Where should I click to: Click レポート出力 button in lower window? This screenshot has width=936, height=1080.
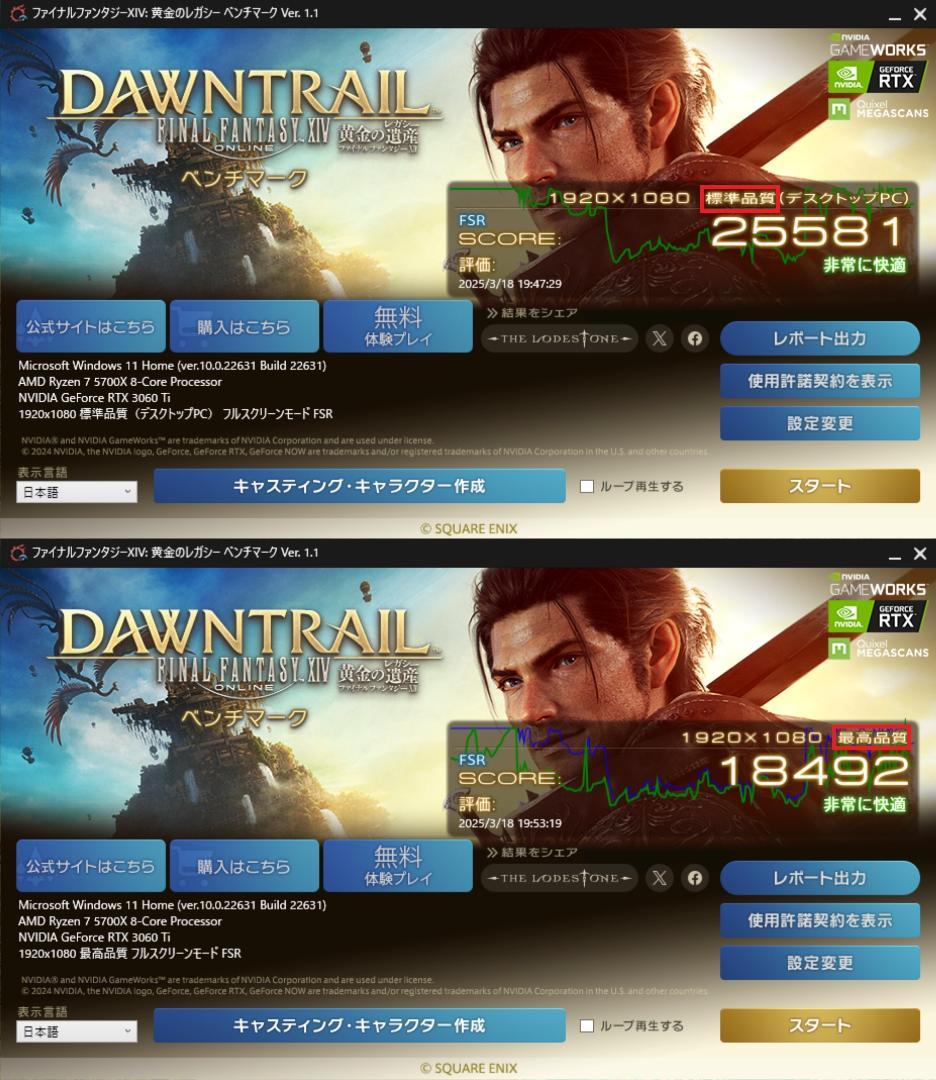point(820,878)
